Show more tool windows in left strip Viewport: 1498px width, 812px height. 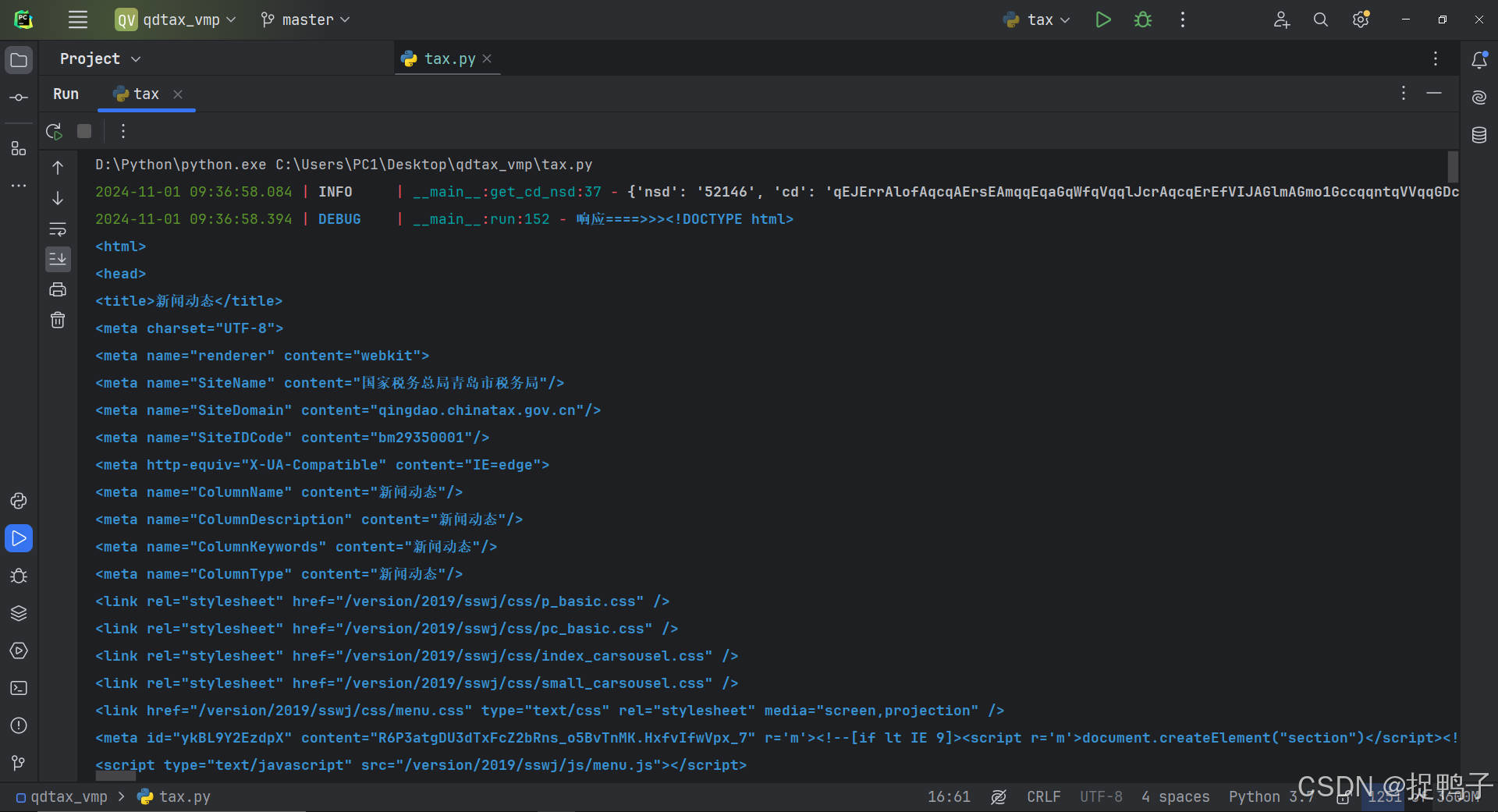[x=19, y=186]
